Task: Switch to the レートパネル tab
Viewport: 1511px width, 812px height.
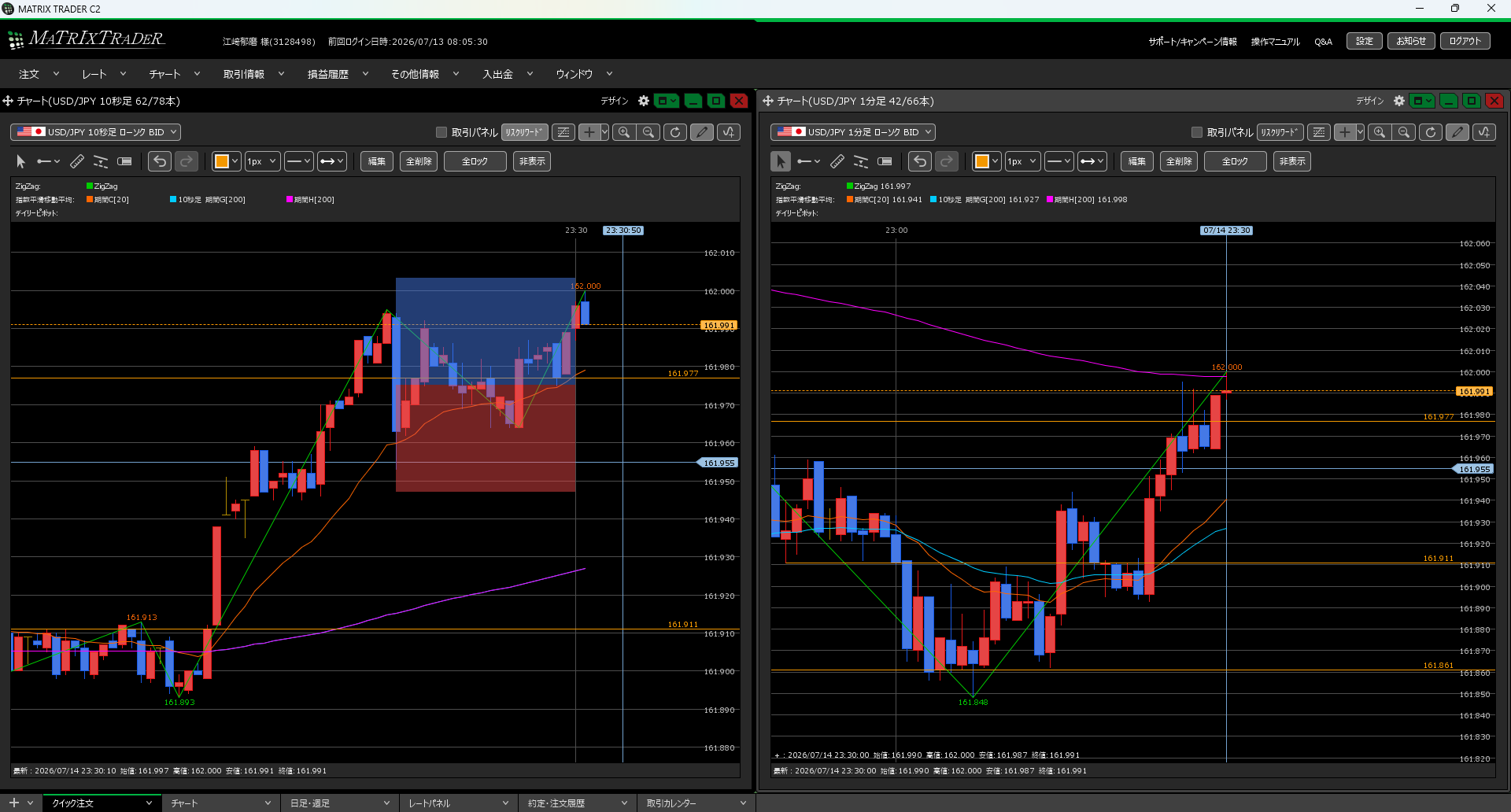Action: 459,803
